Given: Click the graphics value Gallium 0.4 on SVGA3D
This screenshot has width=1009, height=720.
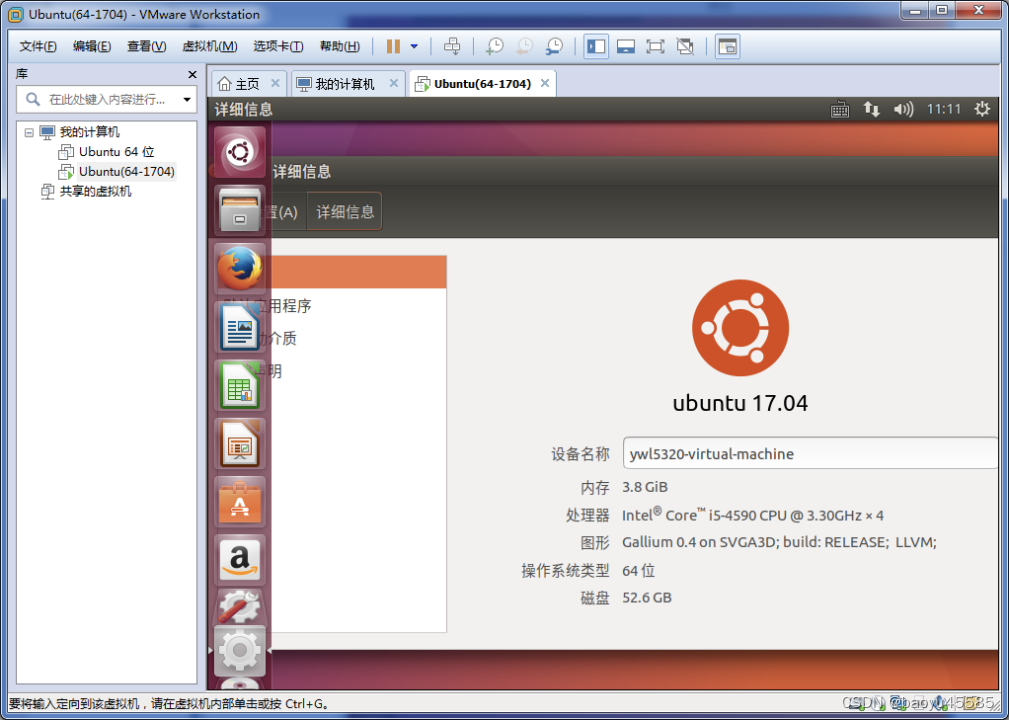Looking at the screenshot, I should (779, 542).
